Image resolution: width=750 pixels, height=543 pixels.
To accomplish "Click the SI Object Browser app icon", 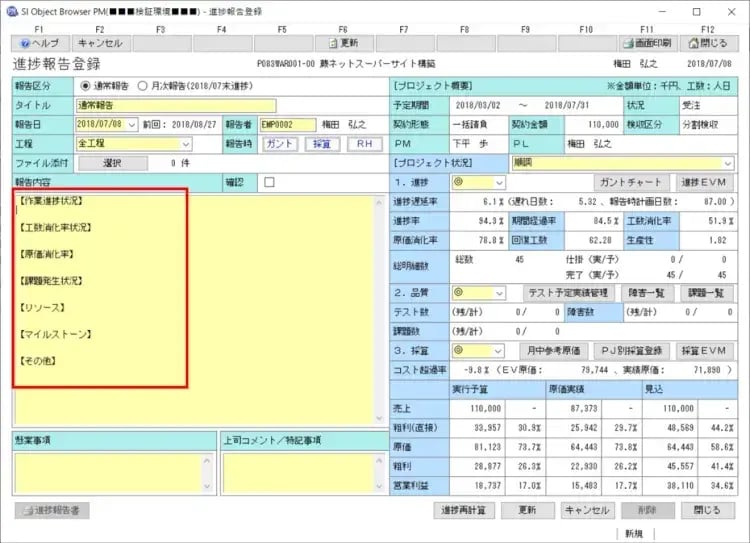I will [10, 10].
